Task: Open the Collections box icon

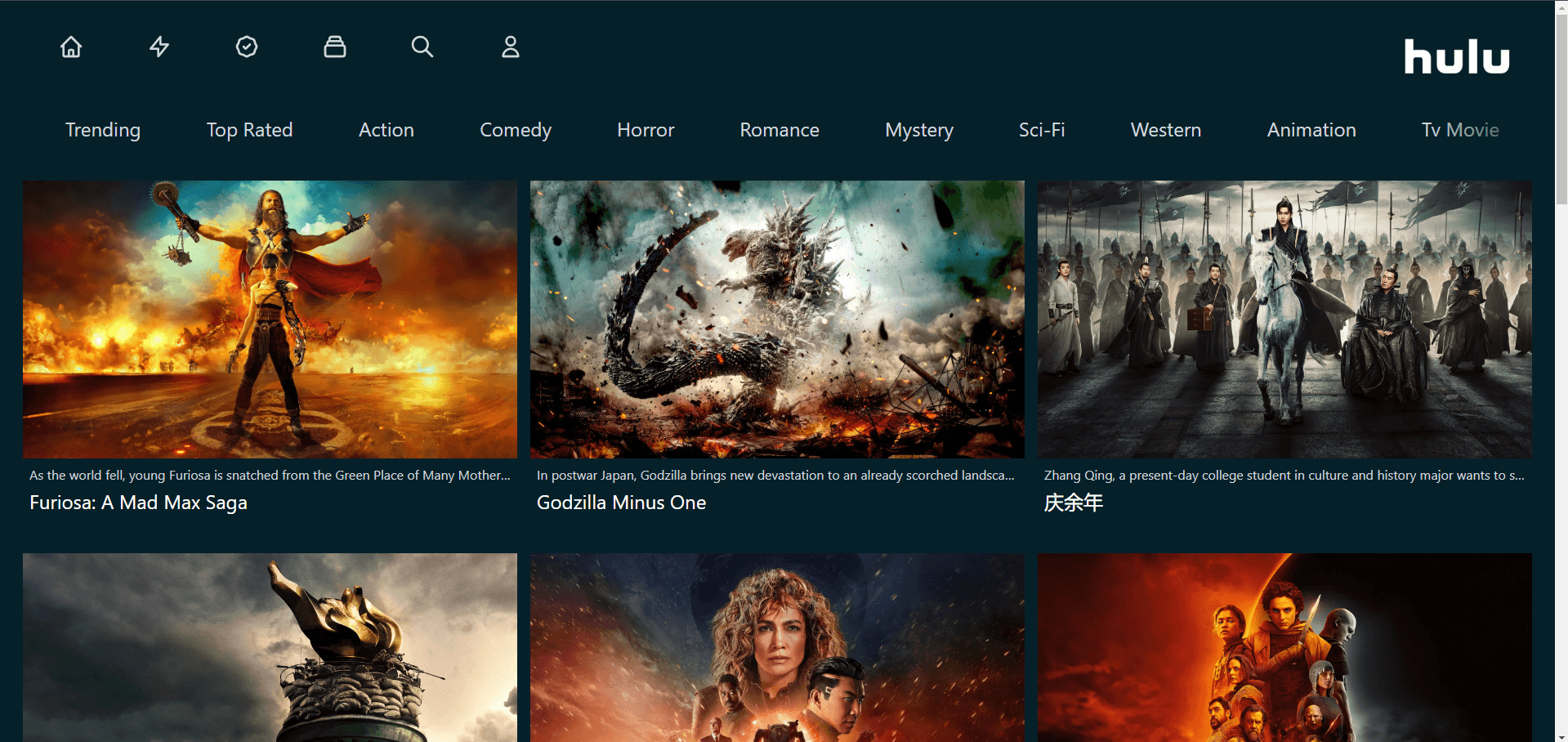Action: tap(335, 47)
